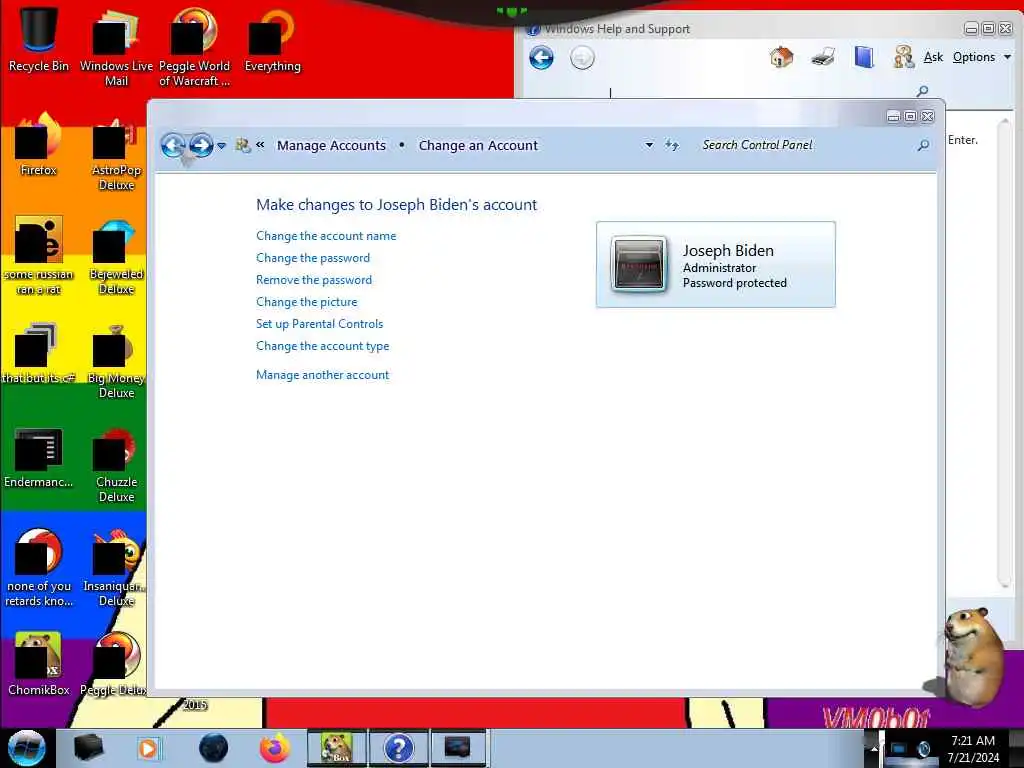This screenshot has height=768, width=1024.
Task: Select Endermanc... desktop icon
Action: pyautogui.click(x=39, y=457)
